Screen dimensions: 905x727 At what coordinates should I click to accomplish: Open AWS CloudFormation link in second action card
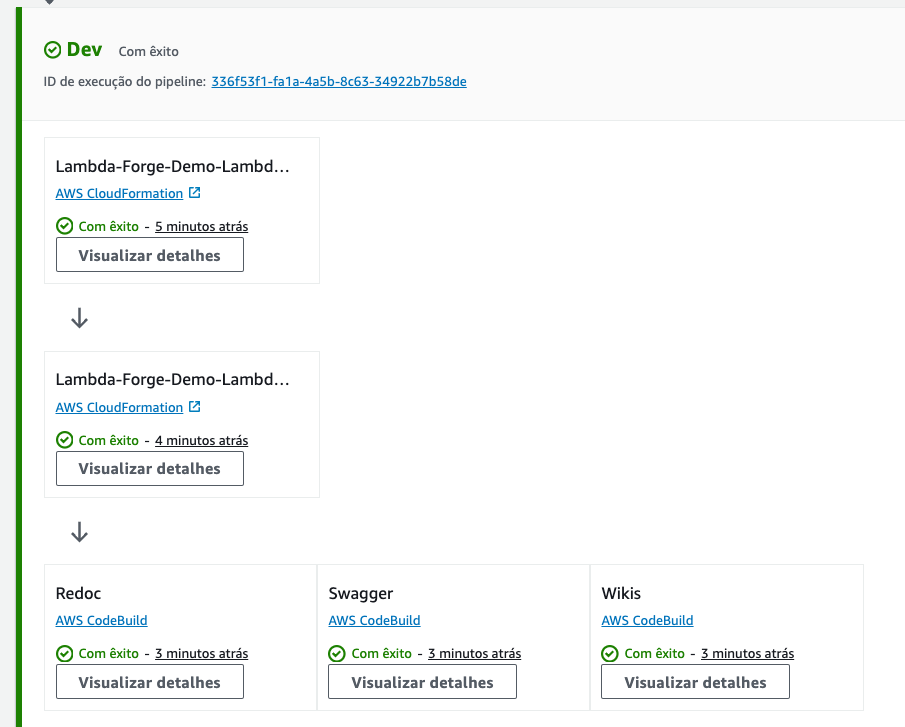119,407
